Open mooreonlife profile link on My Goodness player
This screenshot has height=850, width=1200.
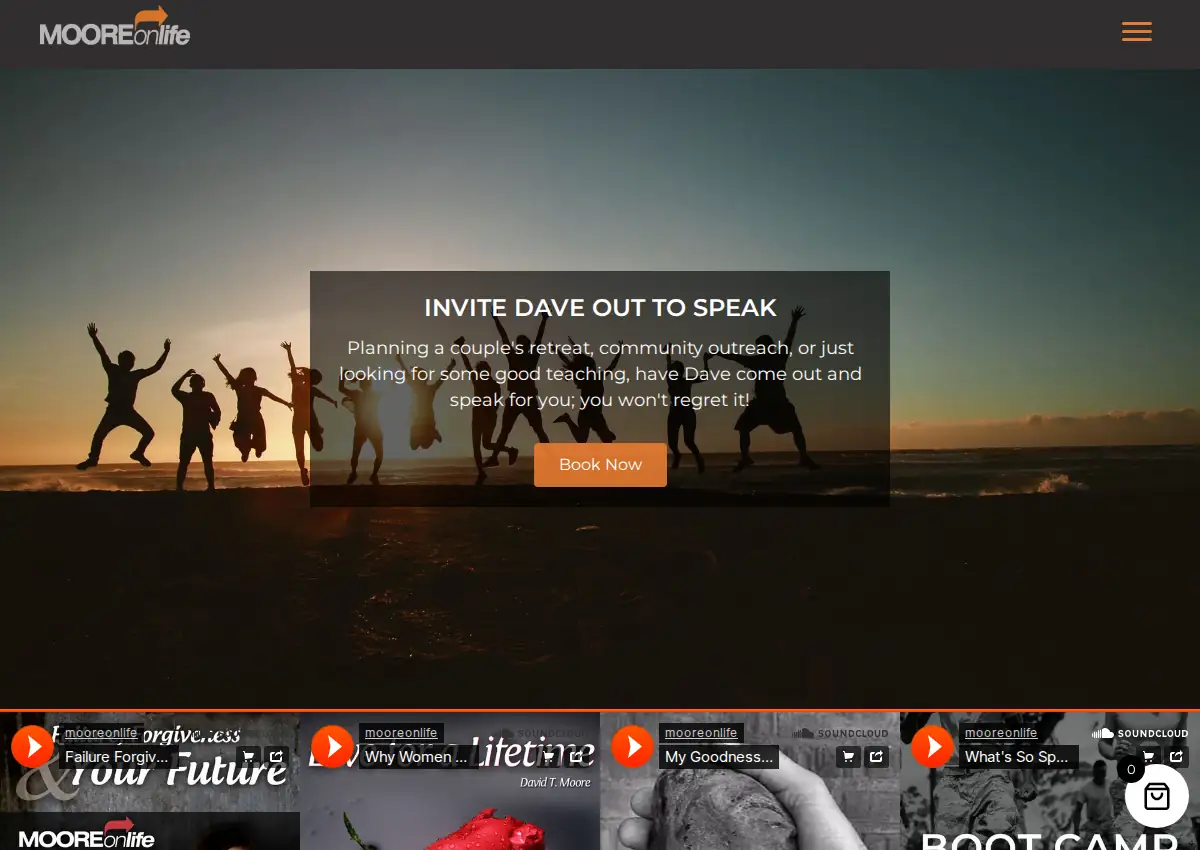[701, 733]
